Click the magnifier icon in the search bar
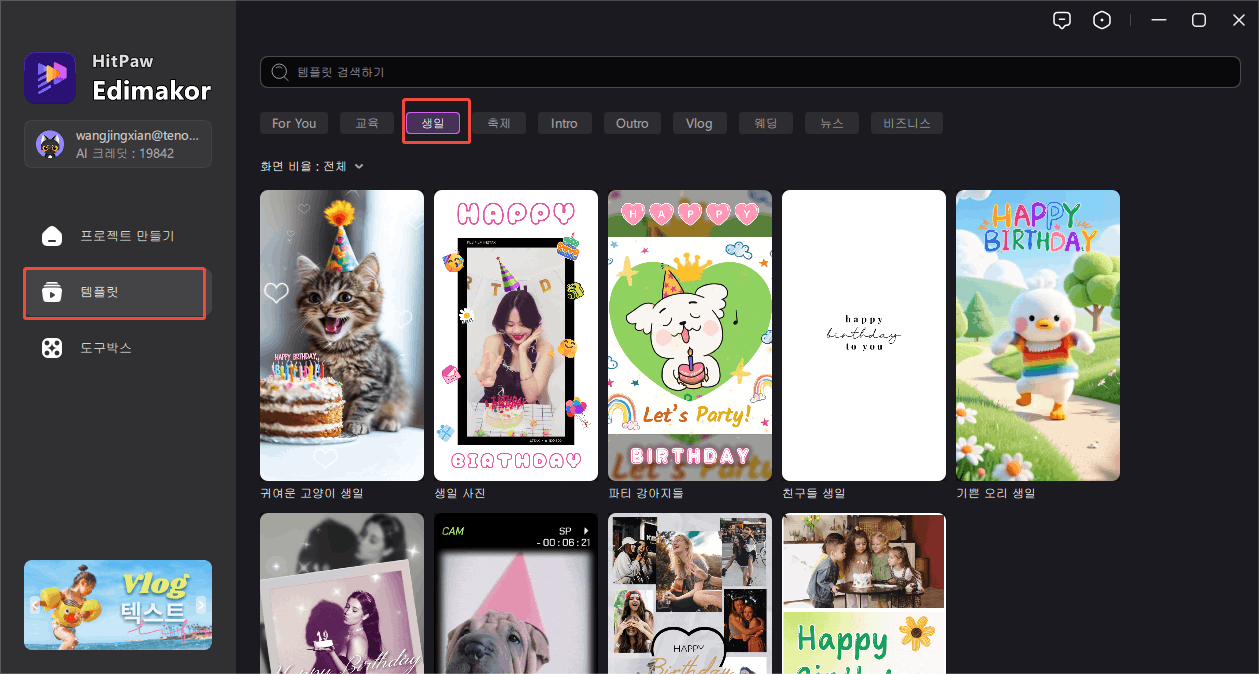The image size is (1259, 674). [280, 71]
